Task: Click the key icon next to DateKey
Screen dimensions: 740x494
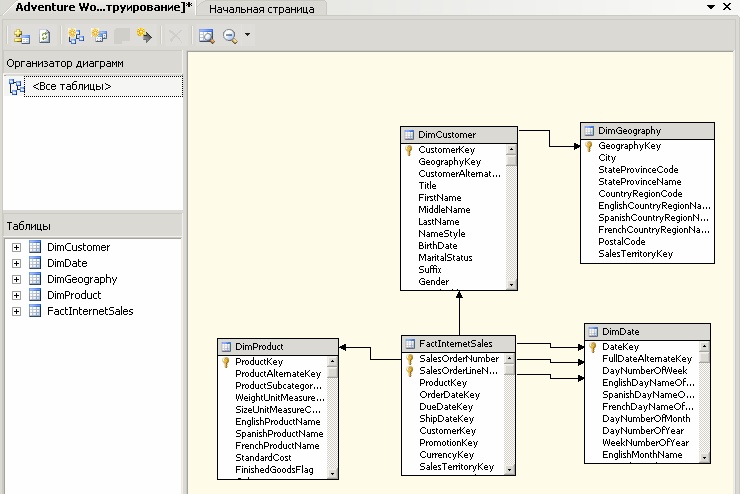Action: pyautogui.click(x=593, y=347)
